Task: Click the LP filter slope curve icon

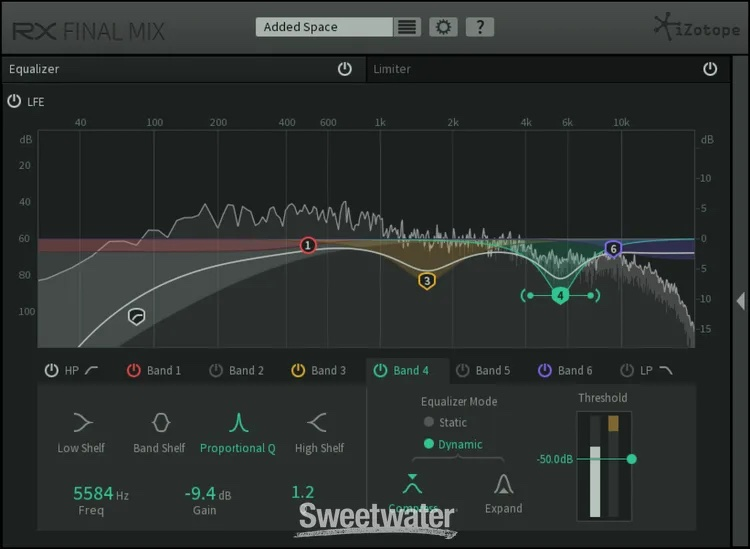Action: pyautogui.click(x=666, y=370)
